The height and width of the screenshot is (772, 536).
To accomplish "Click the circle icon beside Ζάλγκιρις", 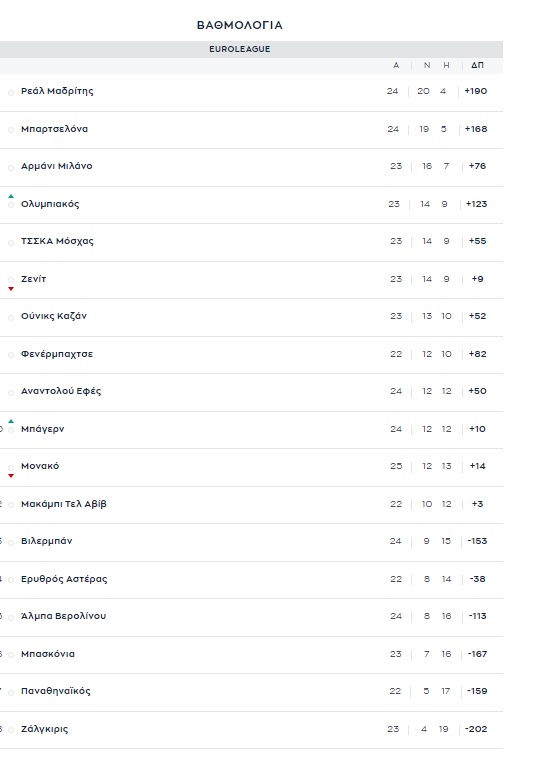I will pos(11,731).
